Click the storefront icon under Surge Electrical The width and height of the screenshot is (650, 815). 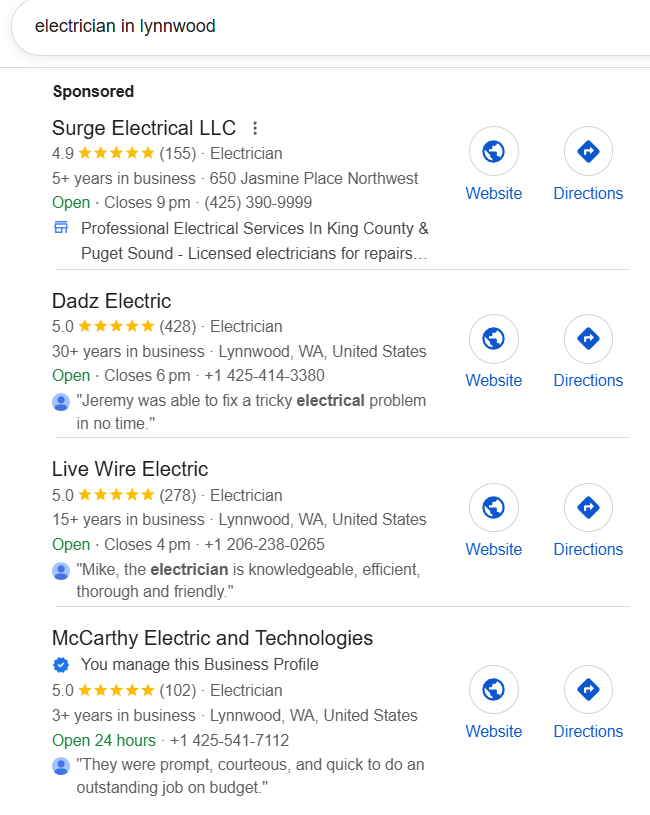pos(61,228)
